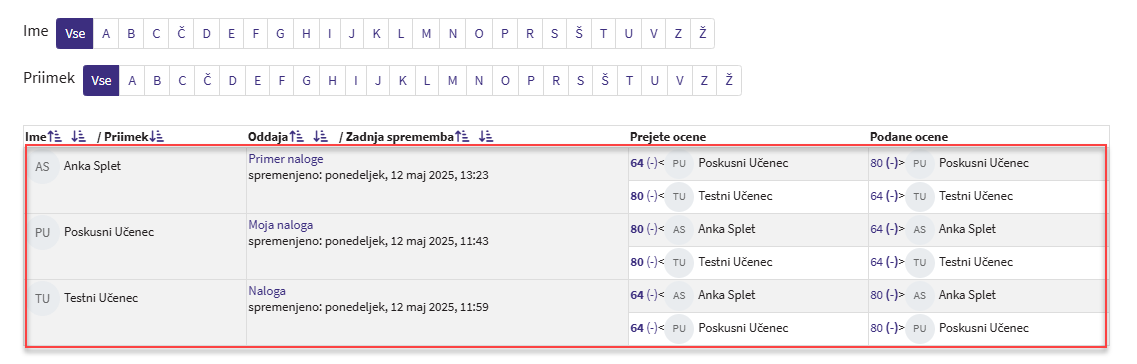Filter Priimek by letter Z

click(704, 80)
